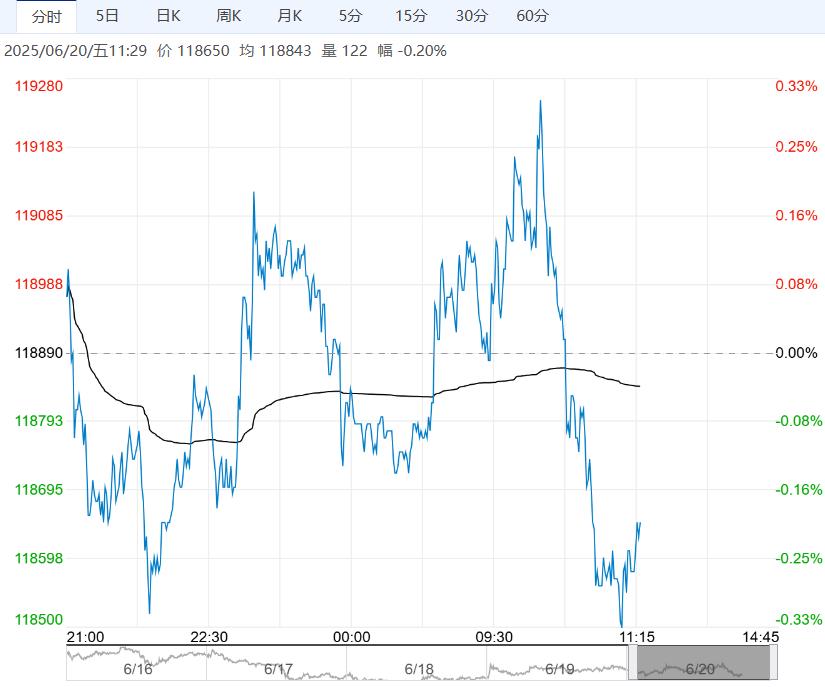Click the 6/19 segment in the navigator

[559, 668]
